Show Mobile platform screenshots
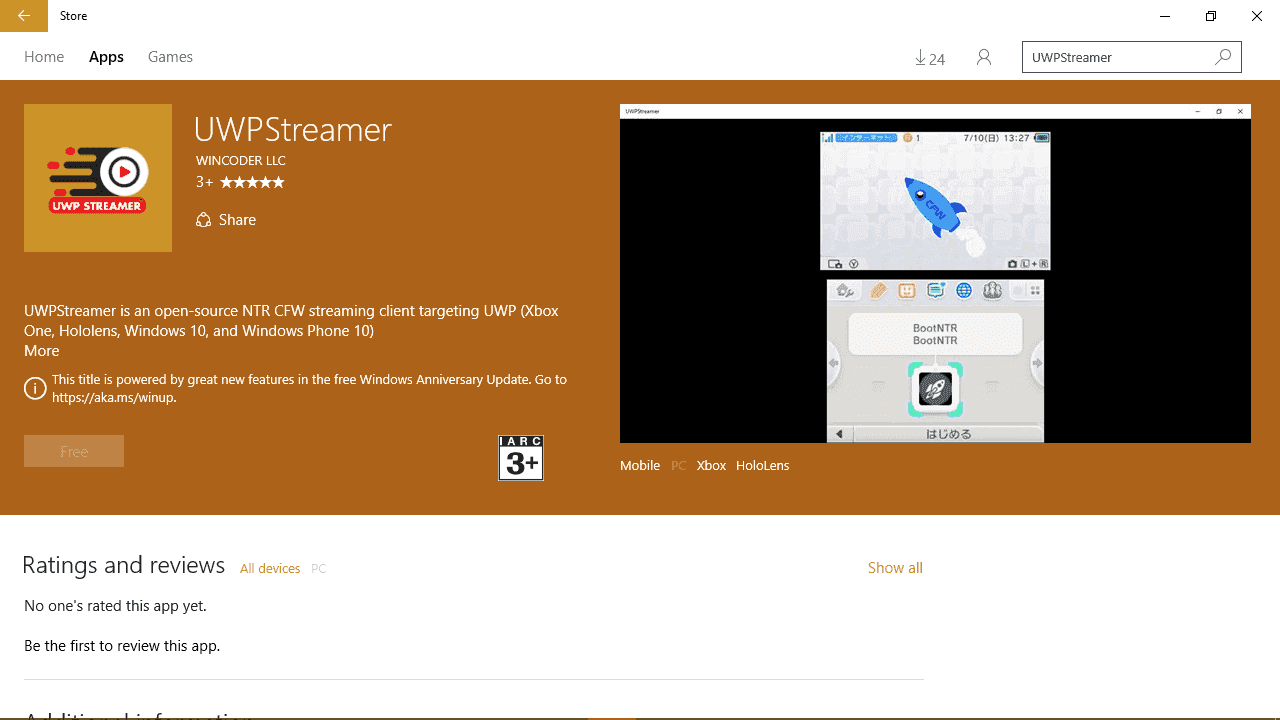The height and width of the screenshot is (720, 1280). click(640, 465)
